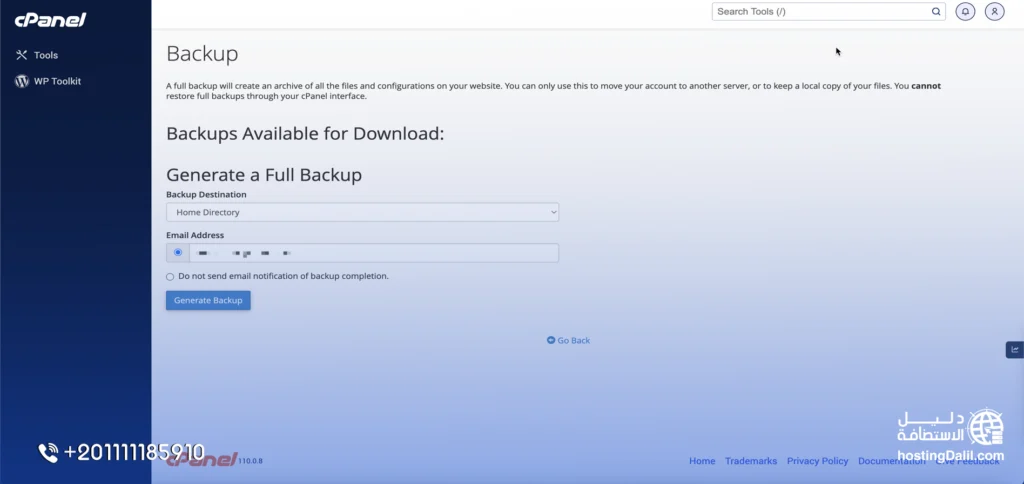Click the Email Address text field
This screenshot has height=484, width=1024.
click(374, 253)
